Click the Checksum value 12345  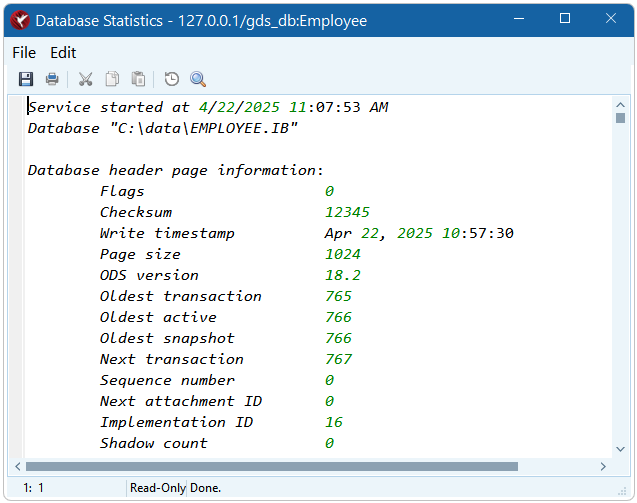tap(347, 212)
